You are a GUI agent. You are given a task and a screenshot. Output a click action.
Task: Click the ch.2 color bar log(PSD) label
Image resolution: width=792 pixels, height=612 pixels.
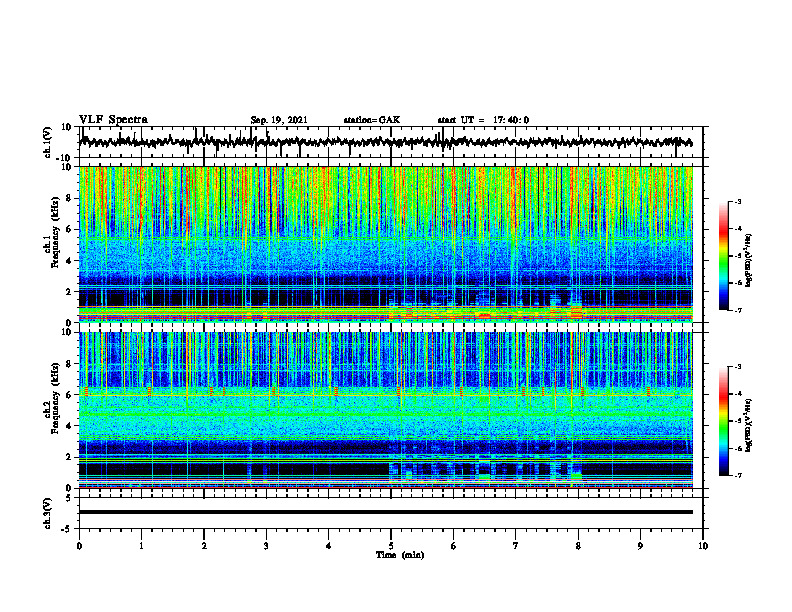(749, 425)
